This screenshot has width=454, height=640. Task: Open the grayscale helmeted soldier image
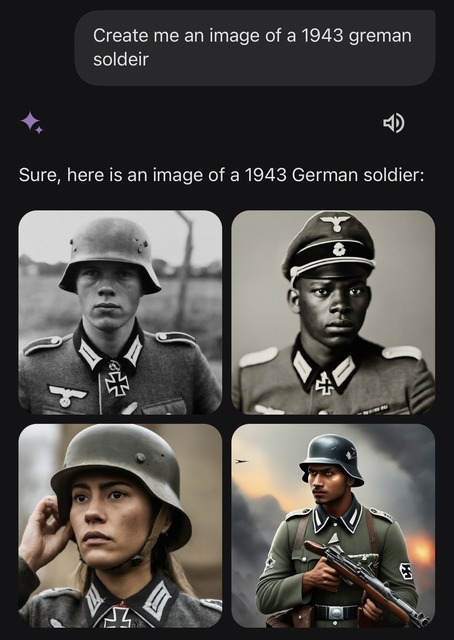click(120, 312)
